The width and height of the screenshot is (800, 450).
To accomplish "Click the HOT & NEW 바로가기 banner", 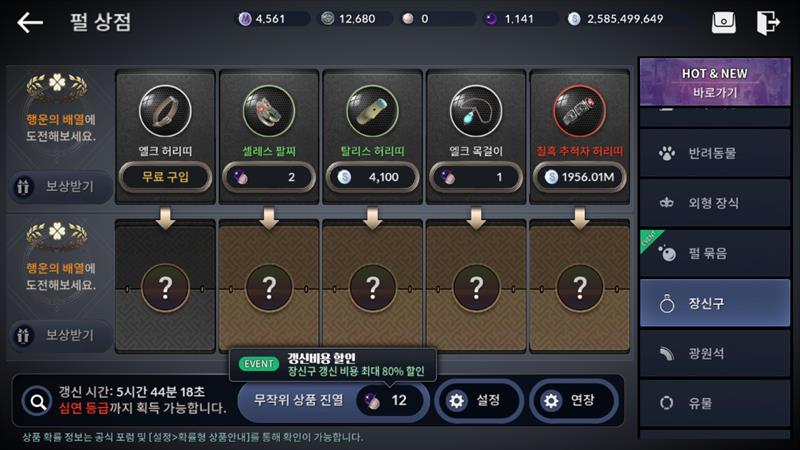I will 715,82.
